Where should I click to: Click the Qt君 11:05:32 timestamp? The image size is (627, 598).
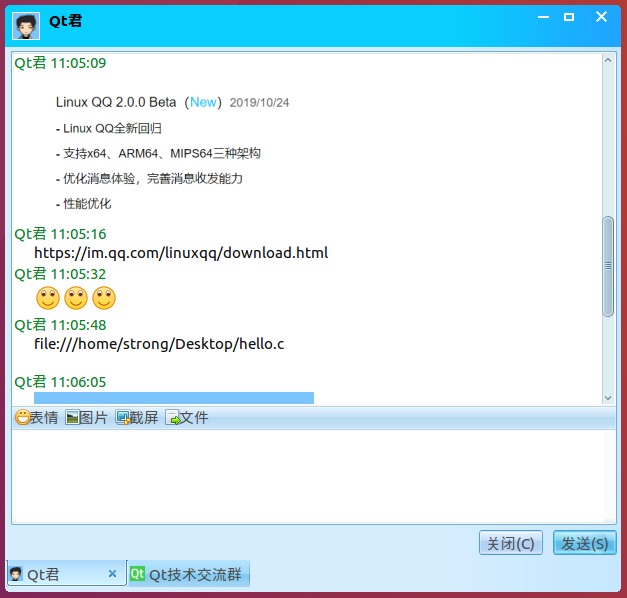click(60, 274)
